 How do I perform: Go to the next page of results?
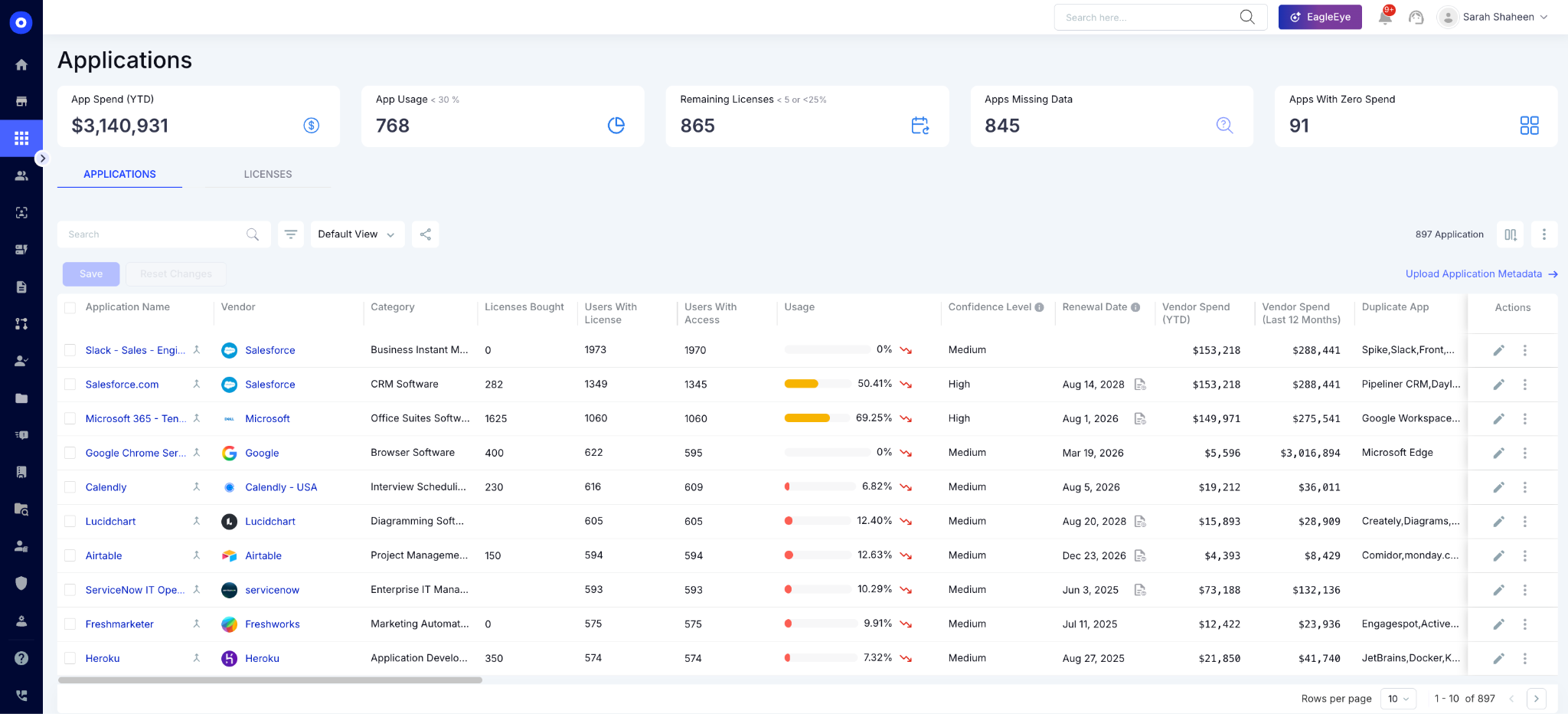[1536, 699]
